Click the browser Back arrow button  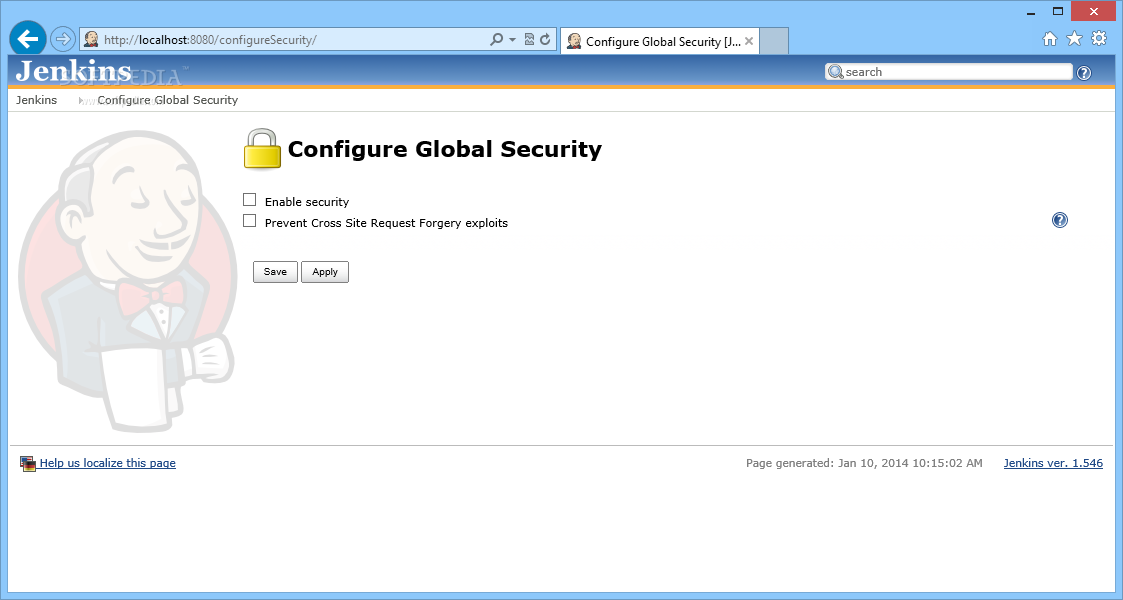28,39
